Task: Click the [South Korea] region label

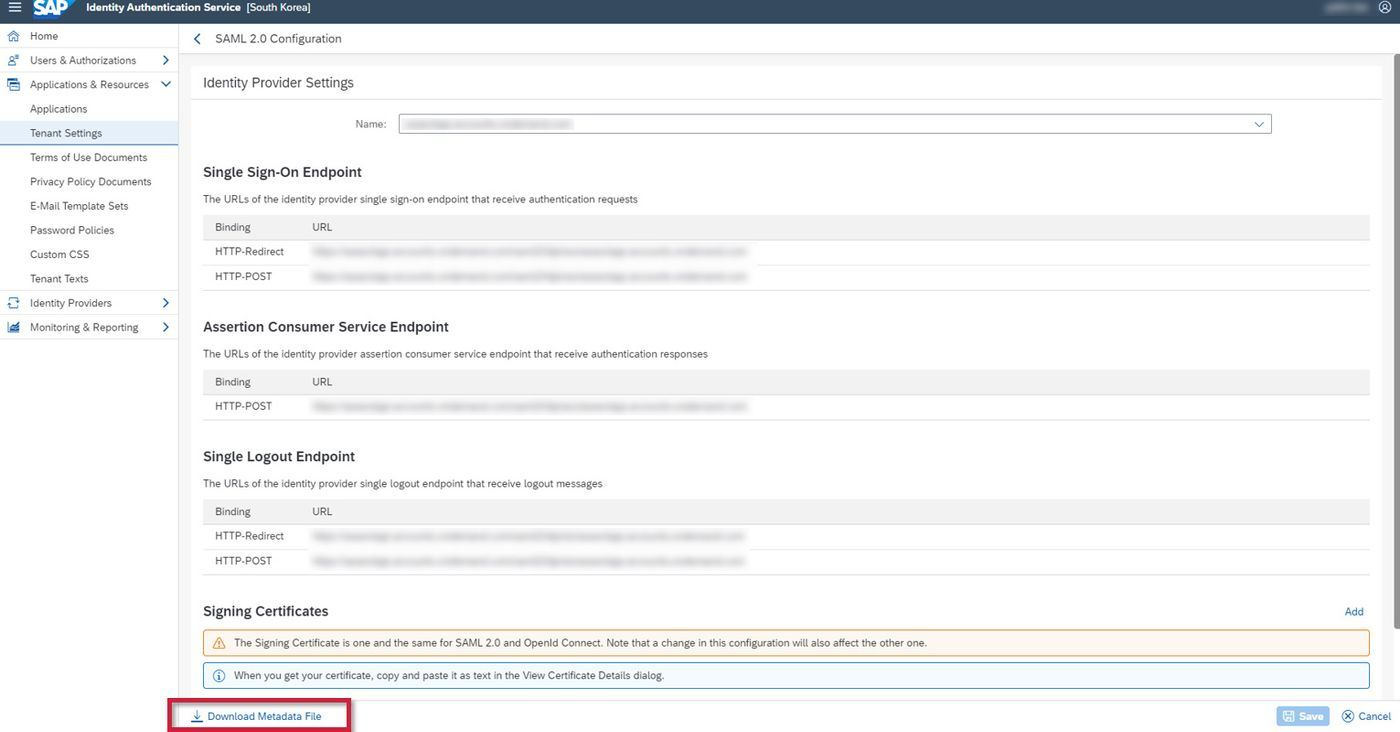Action: coord(278,8)
